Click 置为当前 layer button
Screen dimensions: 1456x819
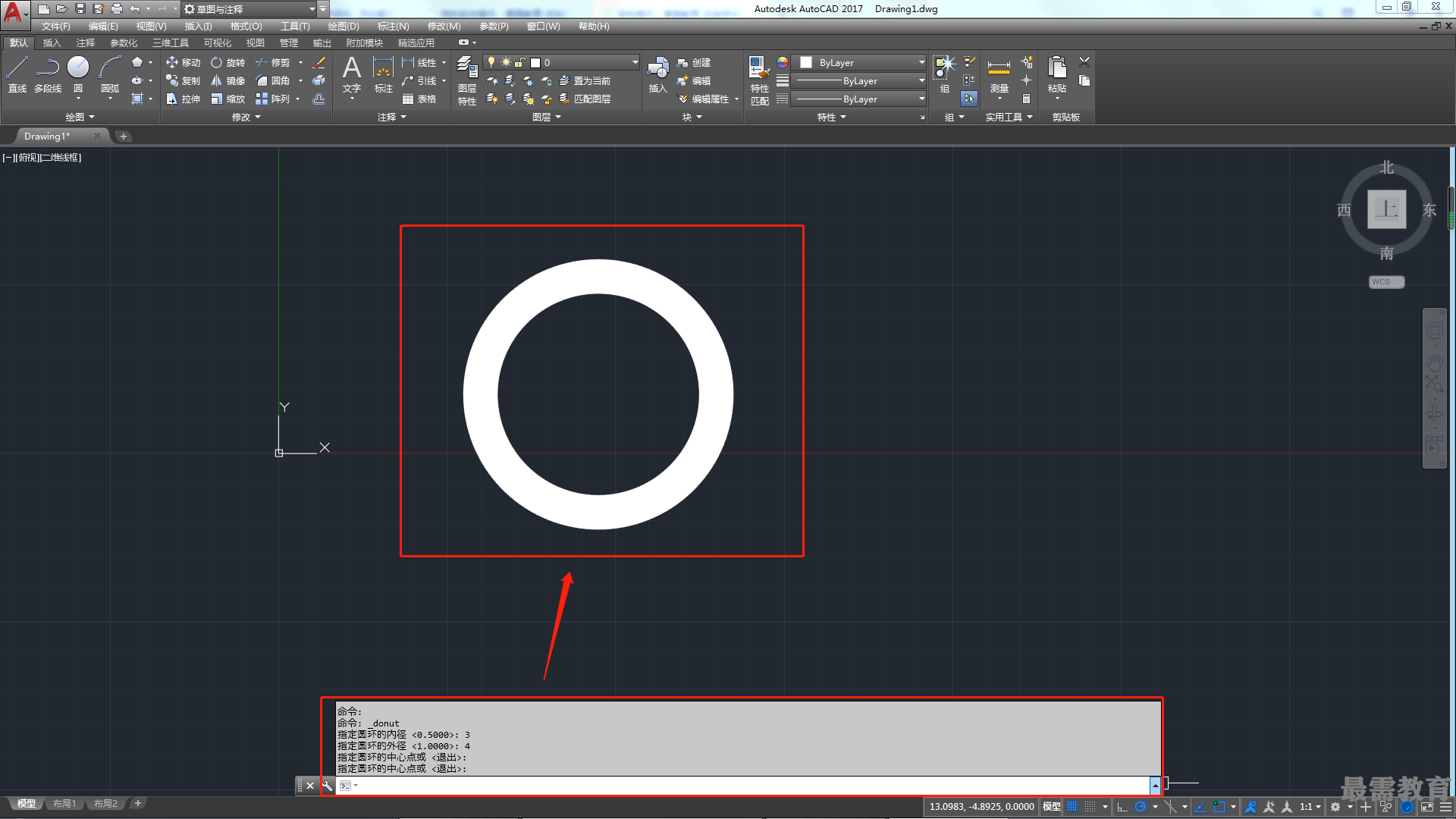(x=585, y=81)
